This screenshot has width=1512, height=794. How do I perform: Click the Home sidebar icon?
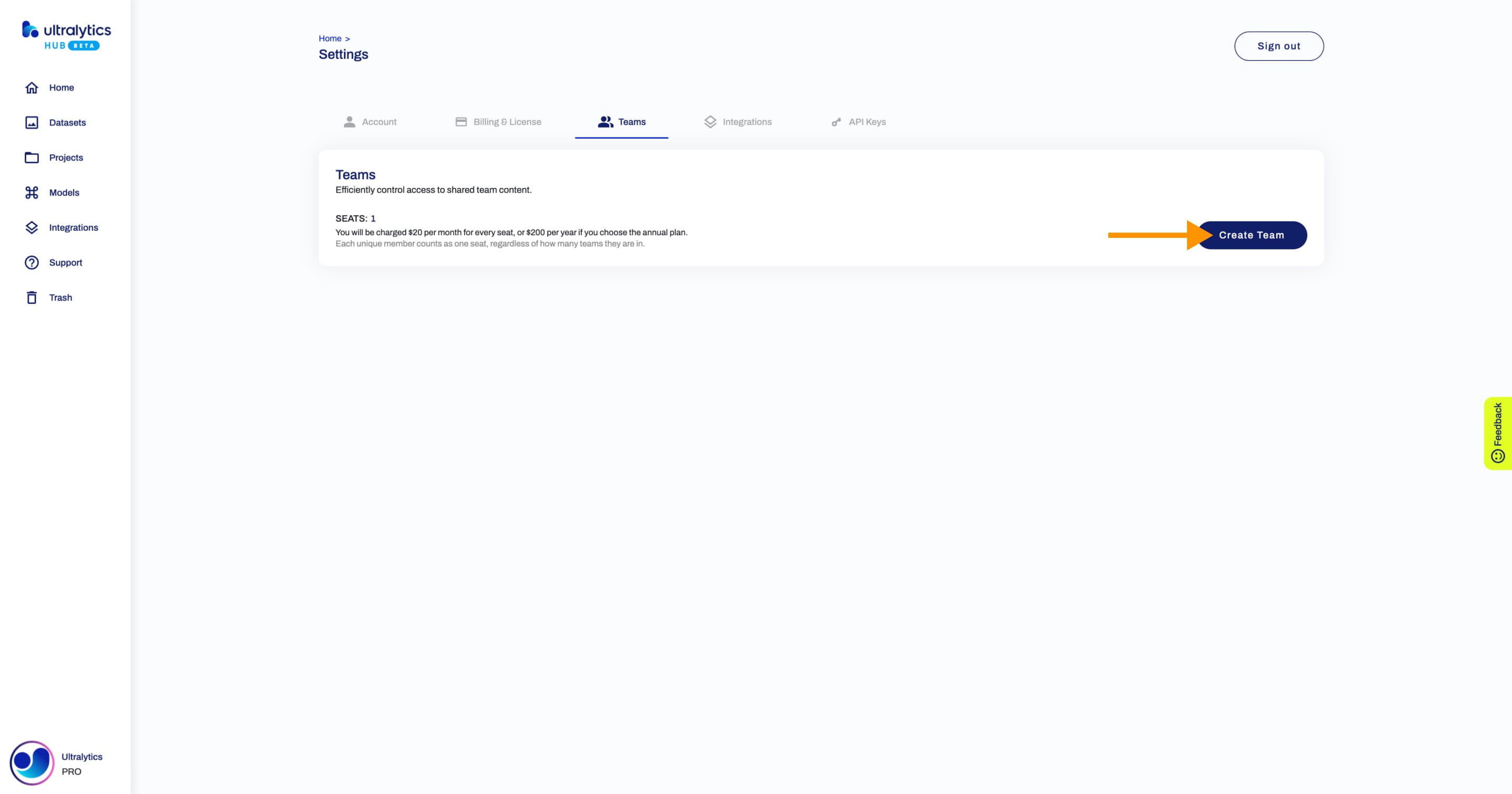tap(31, 88)
